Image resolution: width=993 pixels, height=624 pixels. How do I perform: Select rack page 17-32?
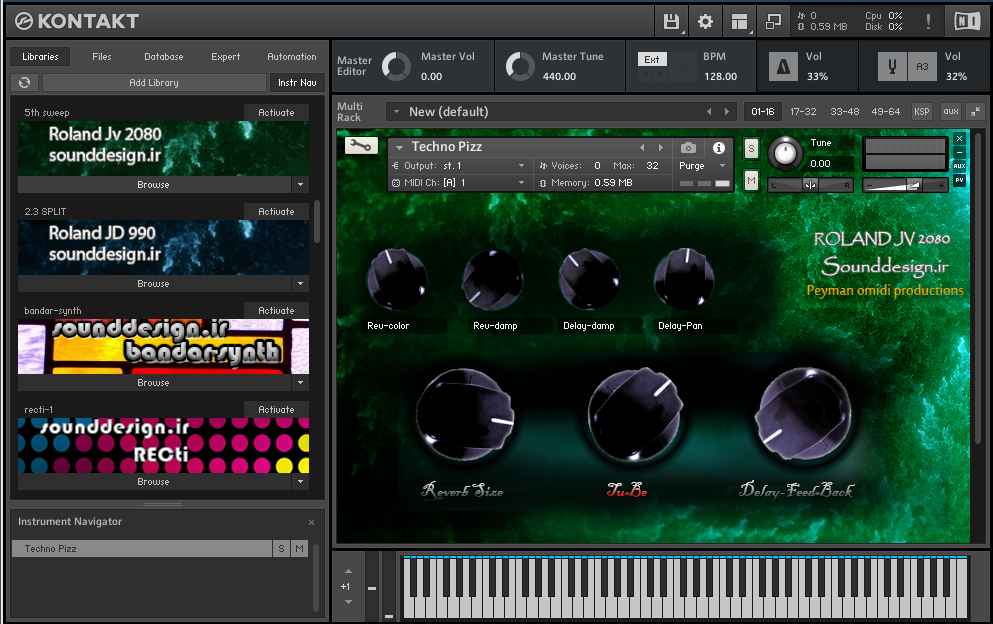click(x=803, y=111)
